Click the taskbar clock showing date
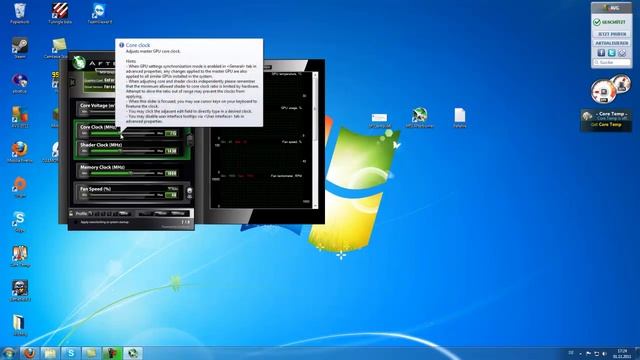This screenshot has width=640, height=360. [x=622, y=353]
